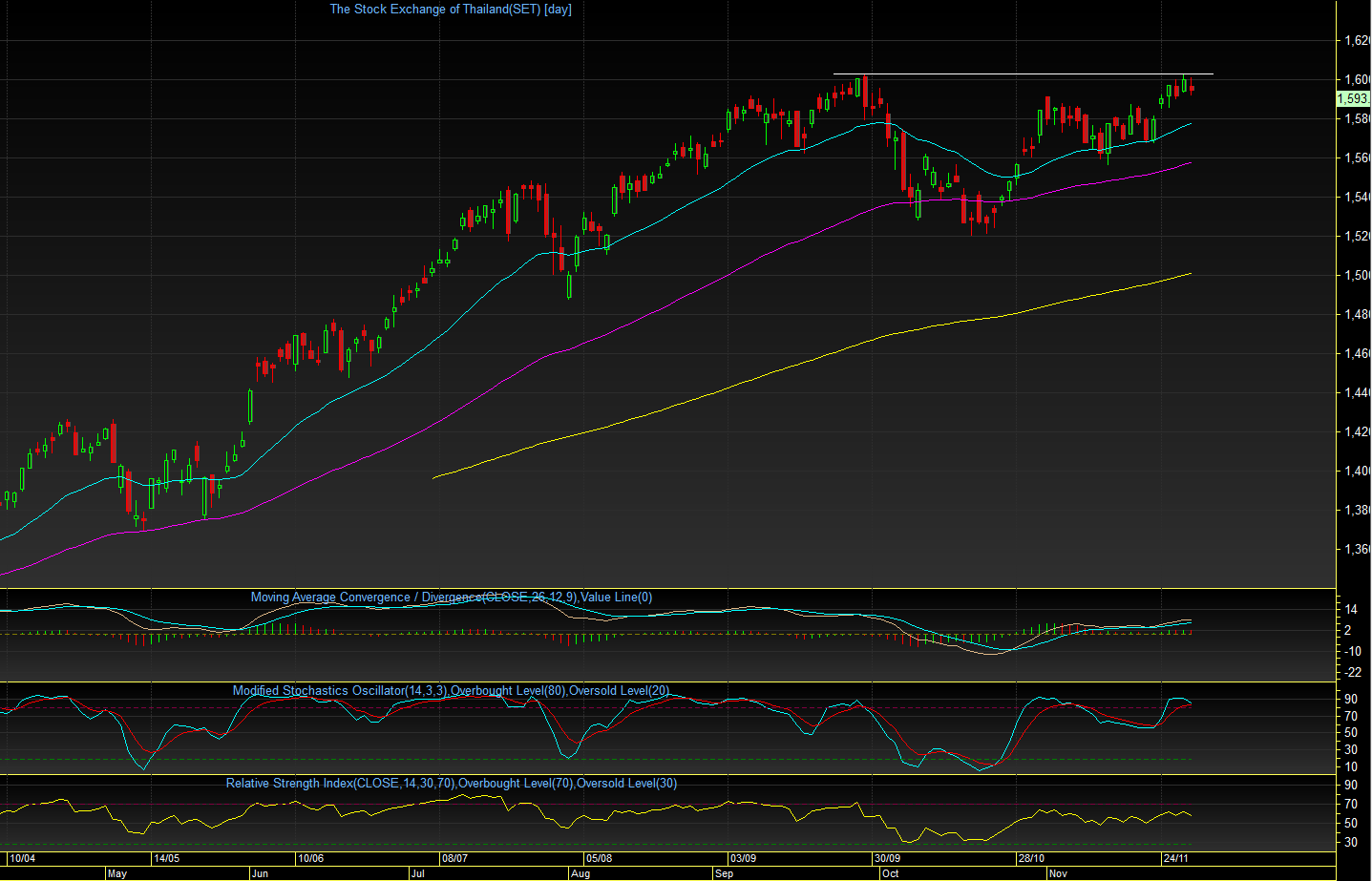
Task: Click the 24/11 date label
Action: point(1175,858)
